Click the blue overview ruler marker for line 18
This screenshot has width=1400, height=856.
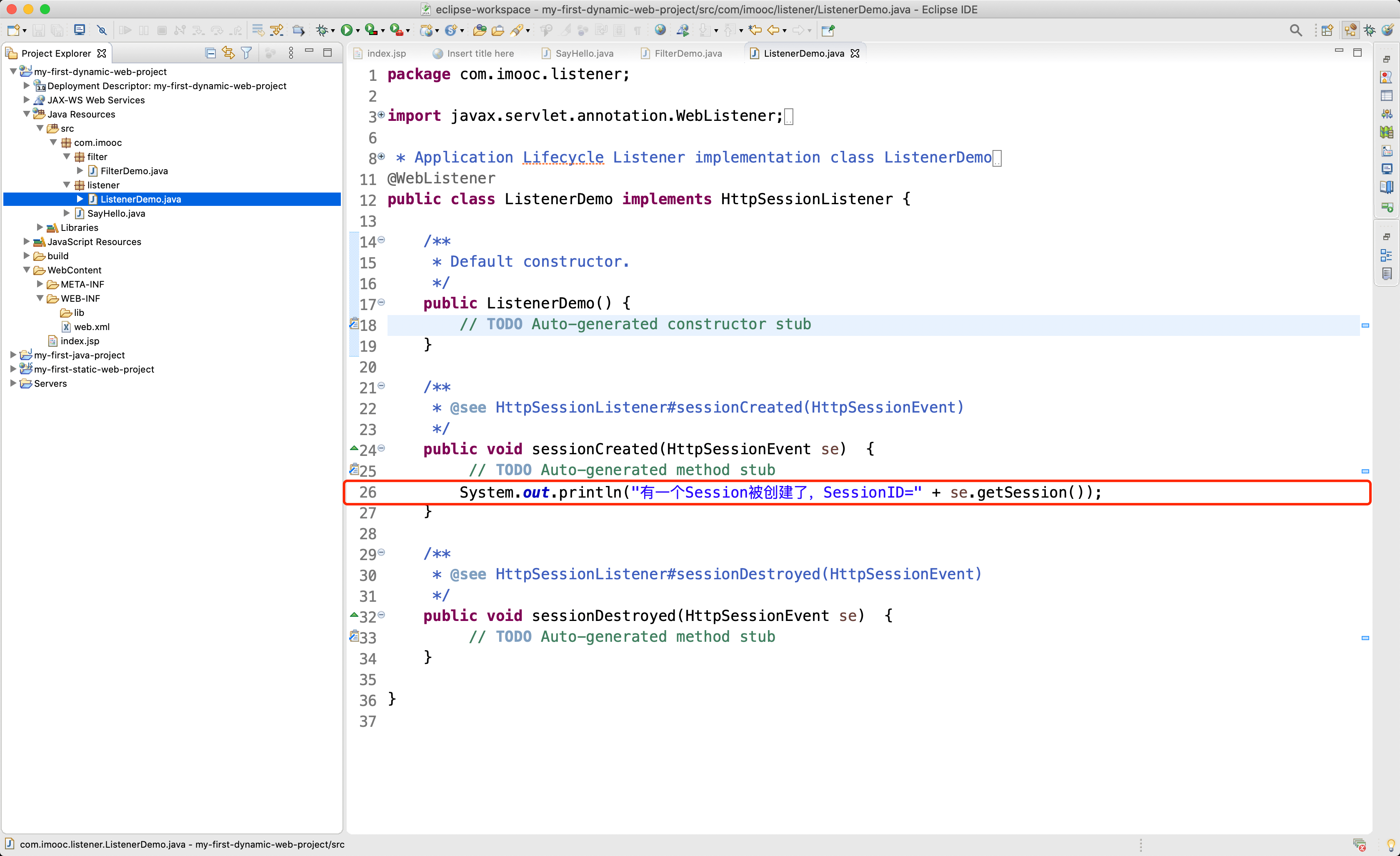point(1365,325)
